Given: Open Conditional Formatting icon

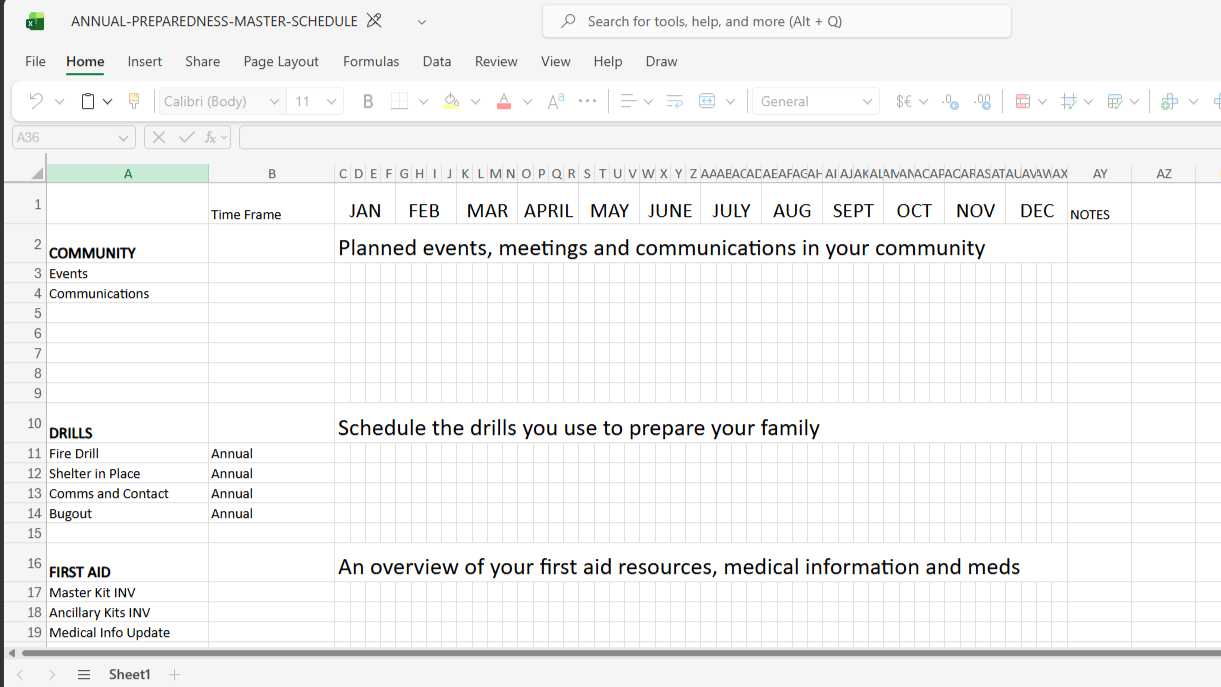Looking at the screenshot, I should click(1022, 101).
